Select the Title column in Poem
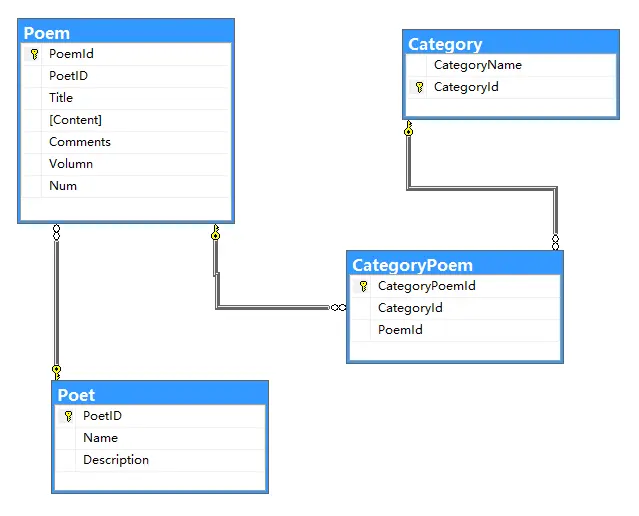Viewport: 639px width, 516px height. pos(61,98)
